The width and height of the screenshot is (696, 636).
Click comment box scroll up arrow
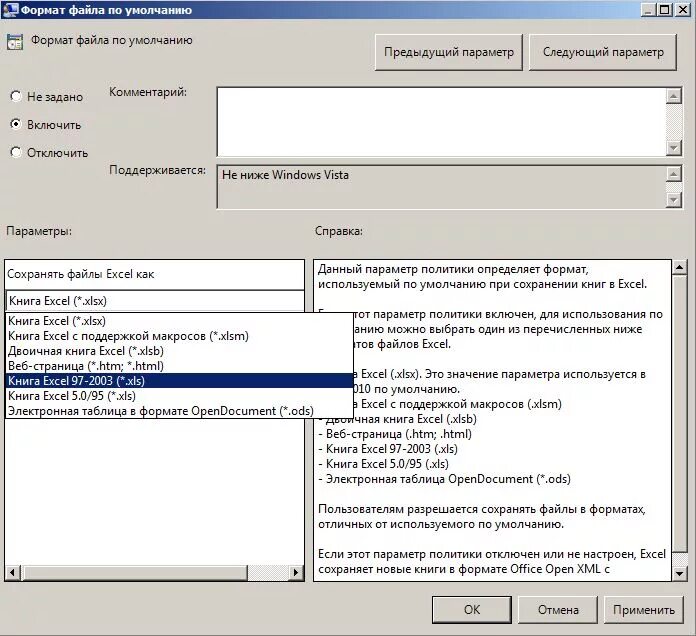point(674,96)
